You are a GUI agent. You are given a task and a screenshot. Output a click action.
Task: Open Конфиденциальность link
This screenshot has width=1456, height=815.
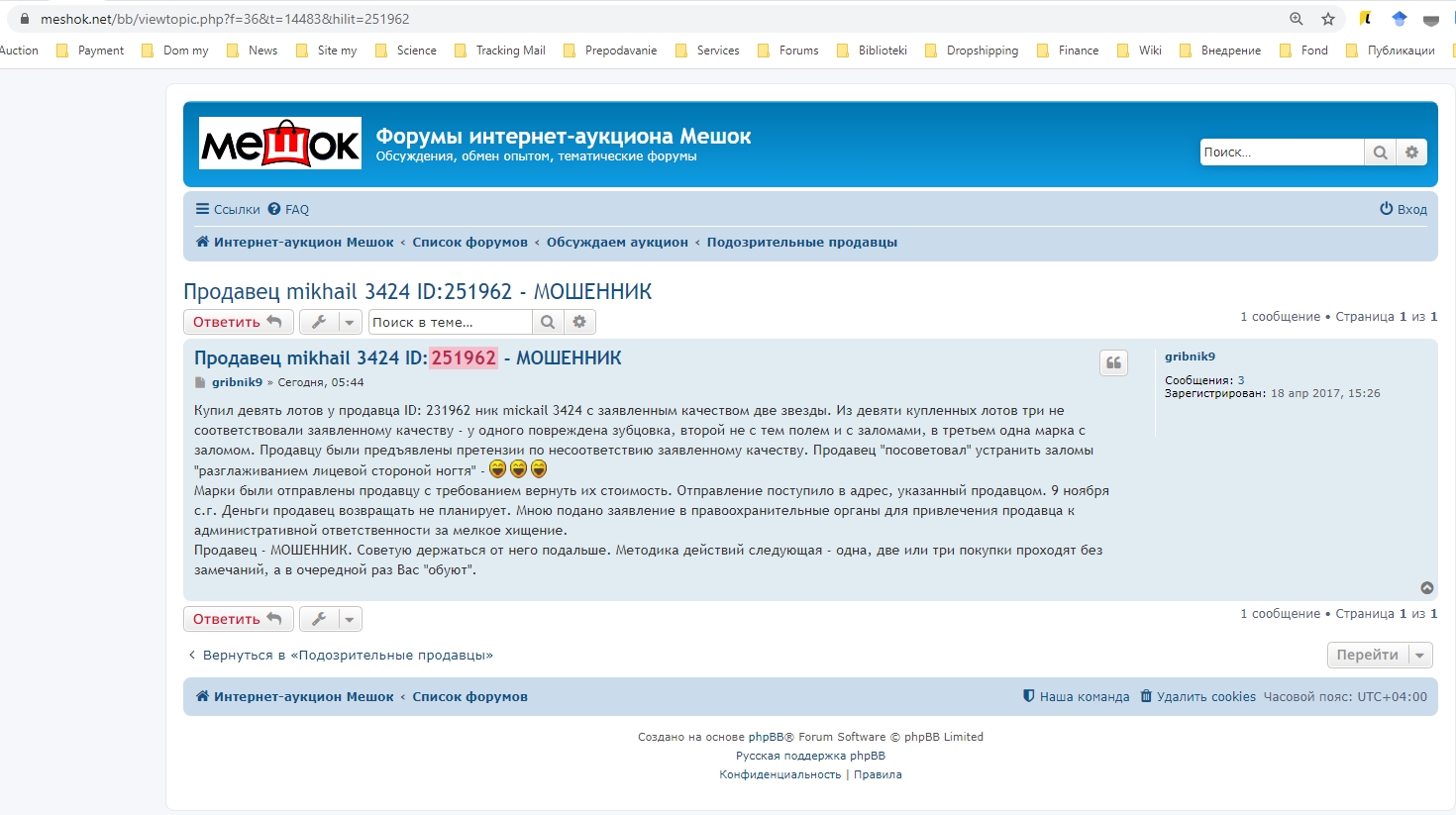pyautogui.click(x=780, y=774)
